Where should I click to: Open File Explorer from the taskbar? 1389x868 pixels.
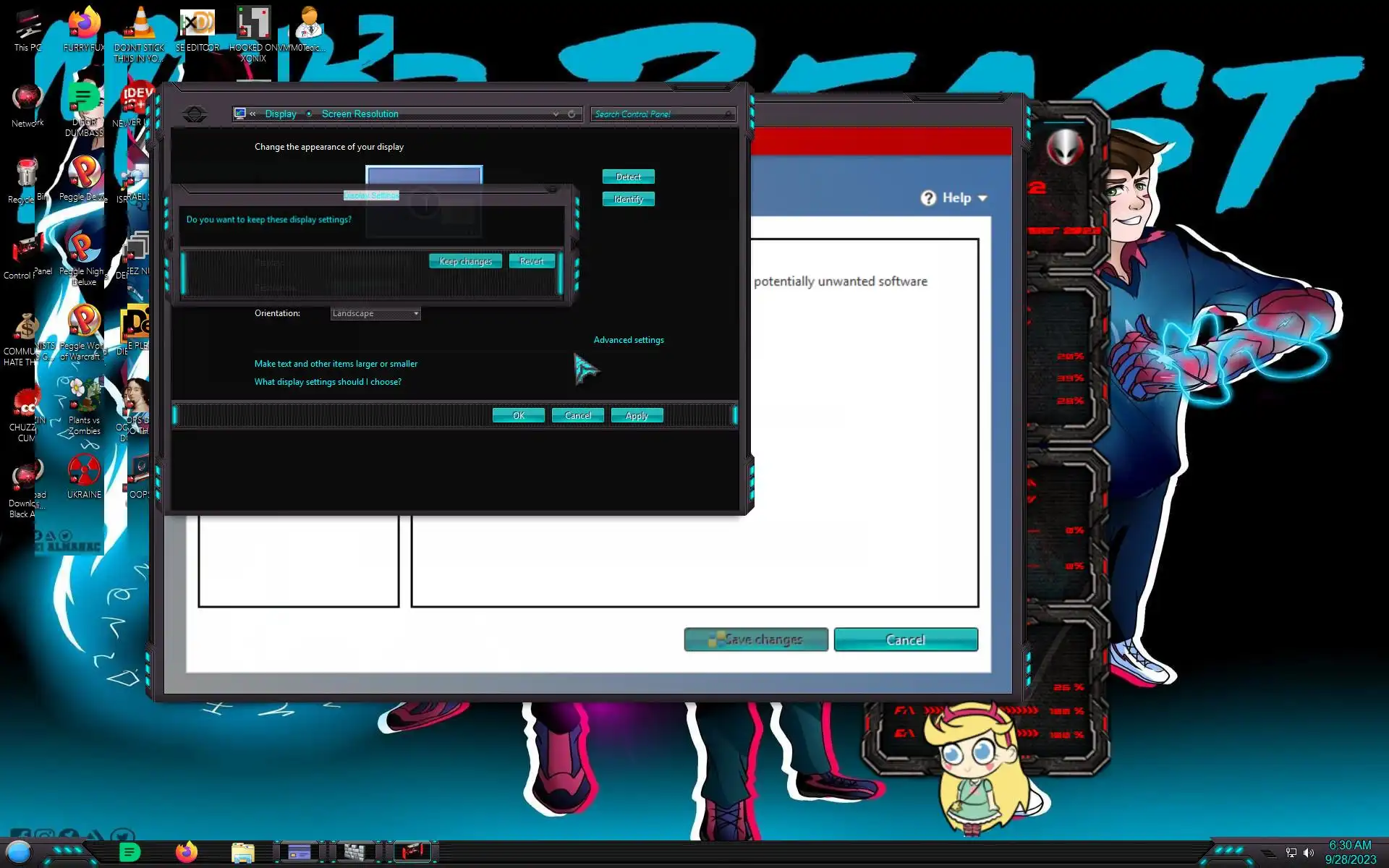tap(242, 853)
